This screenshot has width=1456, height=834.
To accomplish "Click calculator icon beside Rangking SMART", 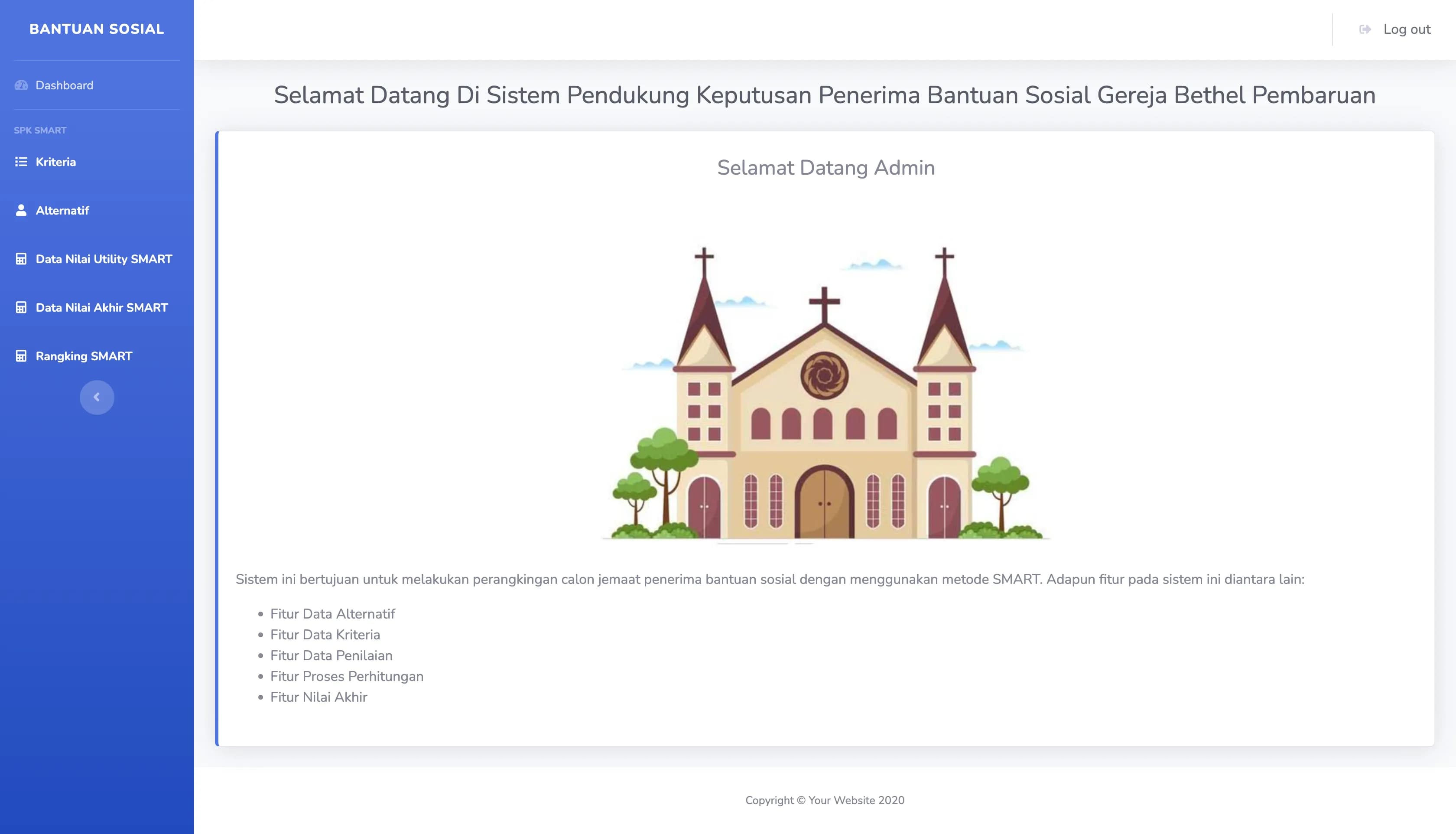I will (21, 356).
